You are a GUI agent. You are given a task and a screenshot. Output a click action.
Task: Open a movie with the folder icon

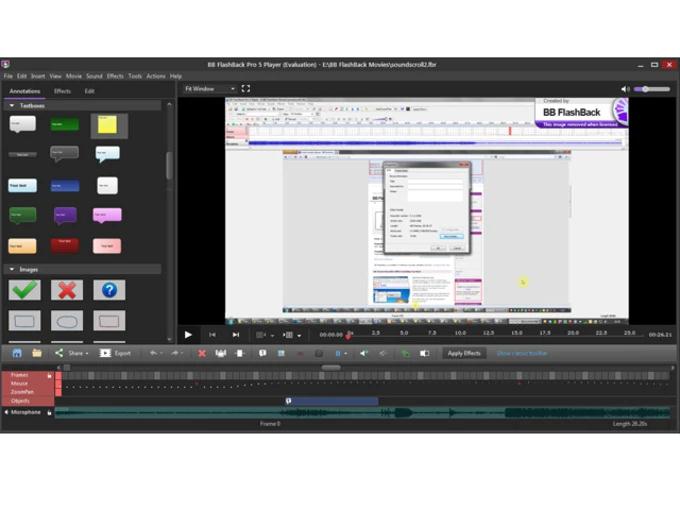37,353
